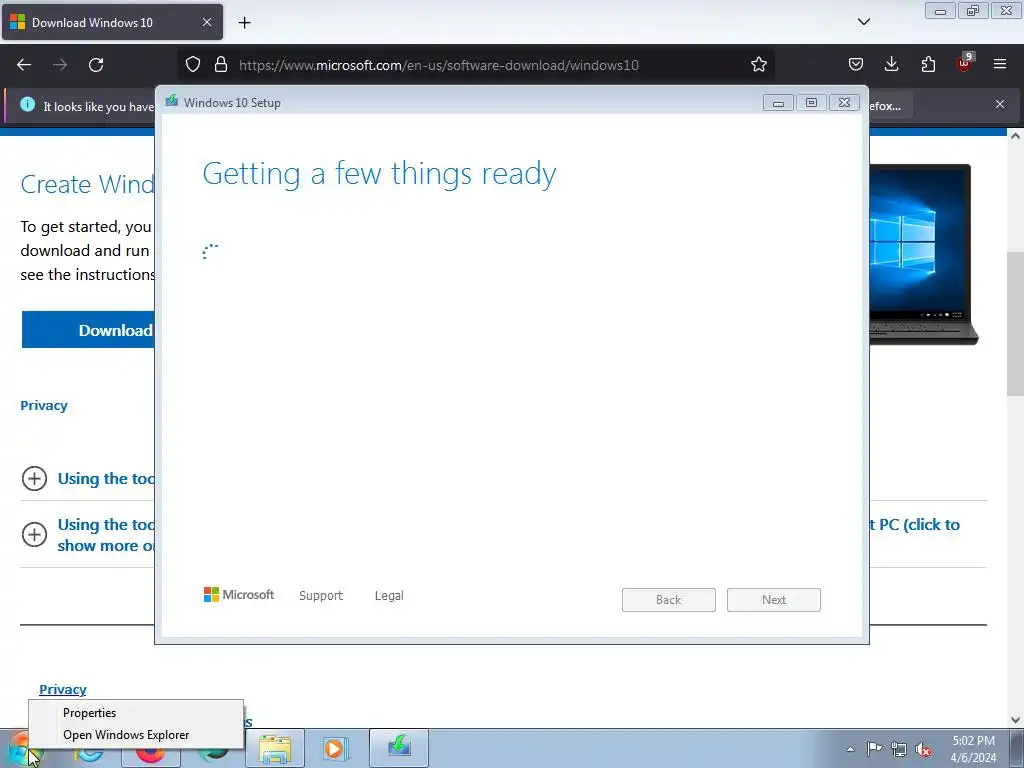Screen dimensions: 1024x768
Task: Open the underlined Privacy link near footer
Action: [x=63, y=689]
